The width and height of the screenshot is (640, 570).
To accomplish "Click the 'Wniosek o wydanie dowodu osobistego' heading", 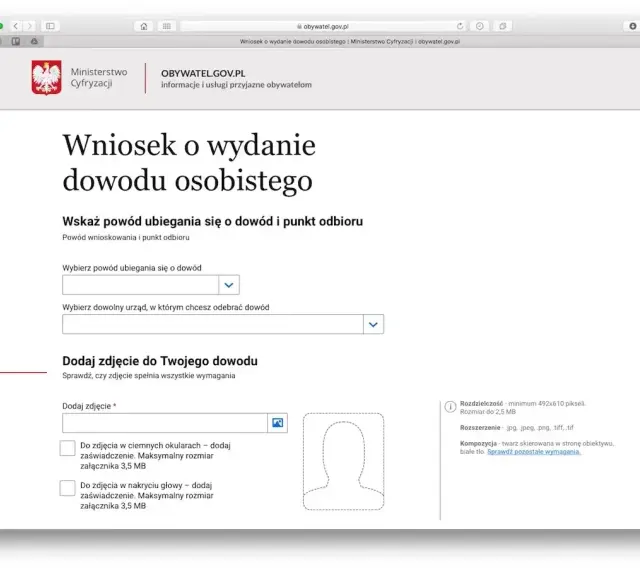I will click(189, 163).
